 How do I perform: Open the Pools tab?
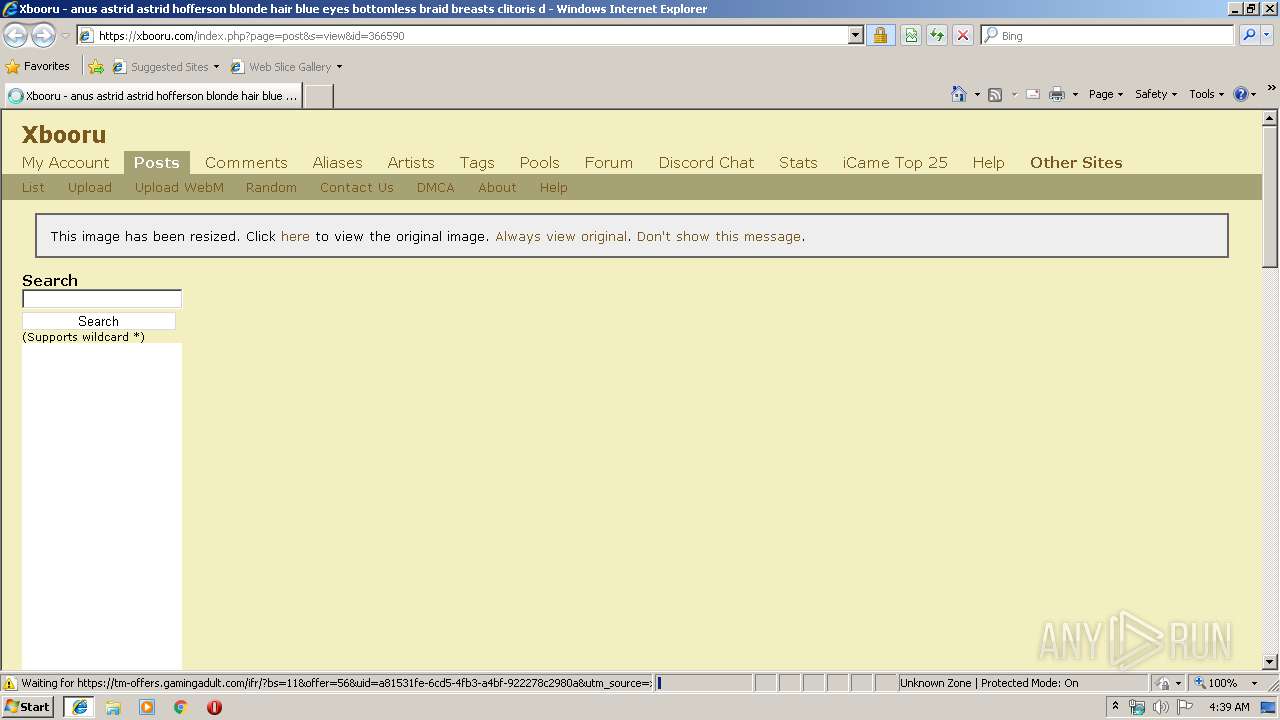[x=539, y=163]
